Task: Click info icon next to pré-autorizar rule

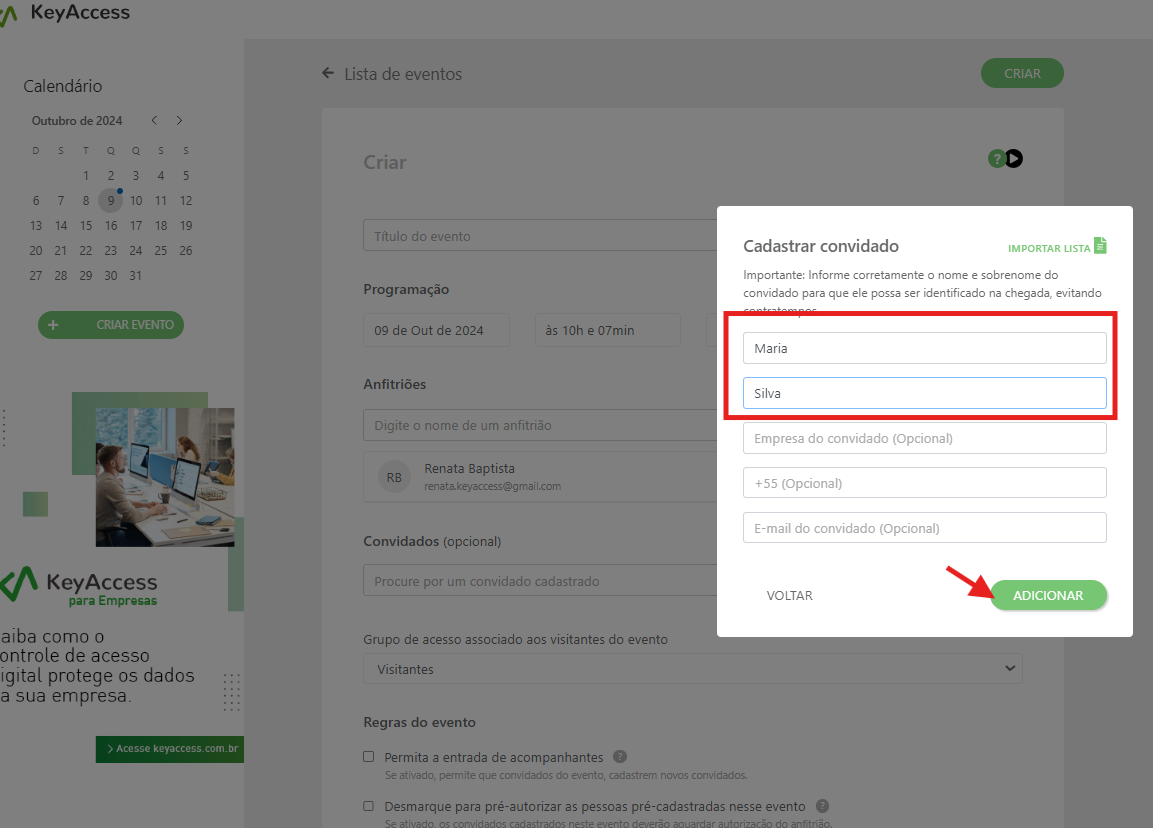Action: [x=822, y=806]
